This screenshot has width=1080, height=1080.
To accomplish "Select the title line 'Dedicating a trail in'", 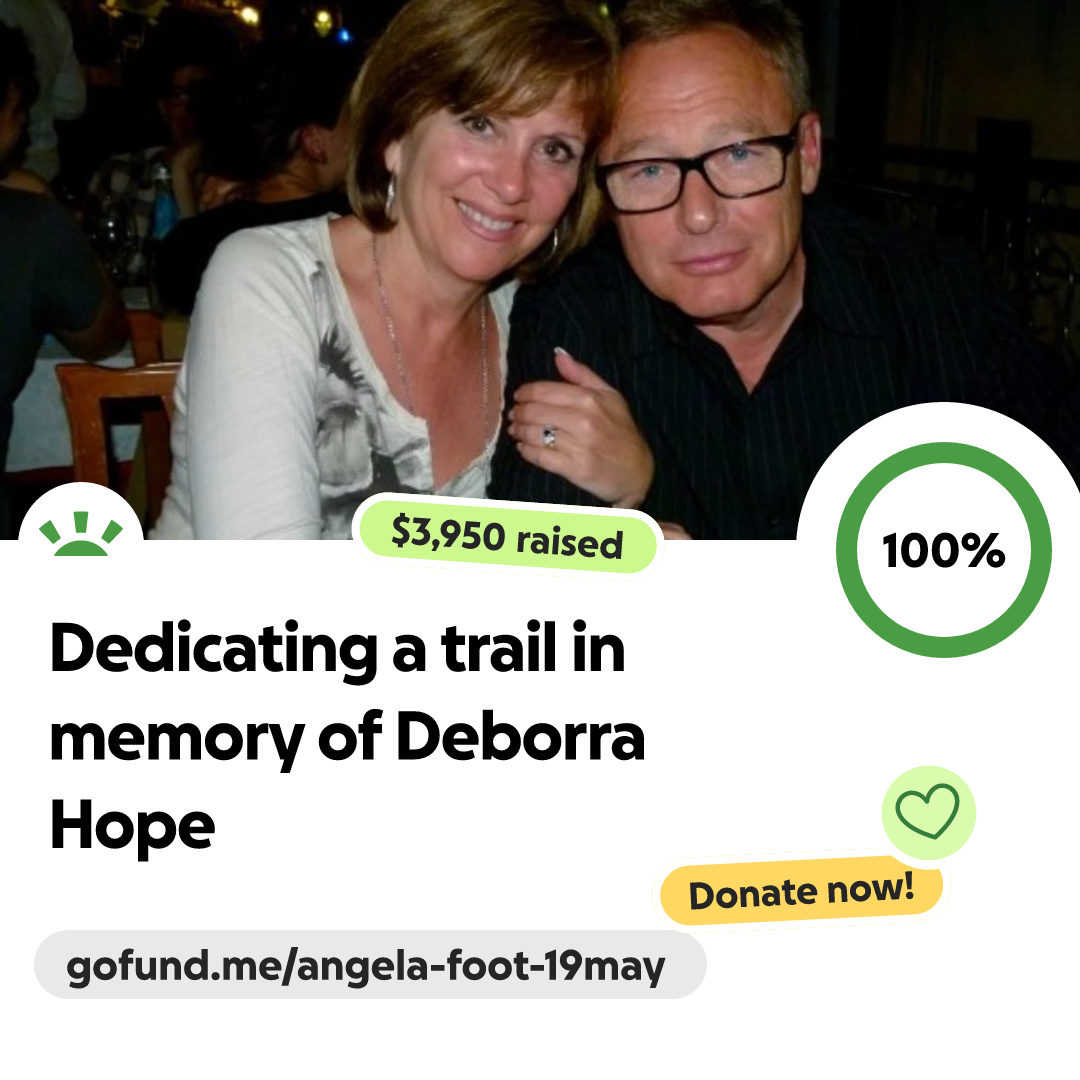I will (338, 648).
